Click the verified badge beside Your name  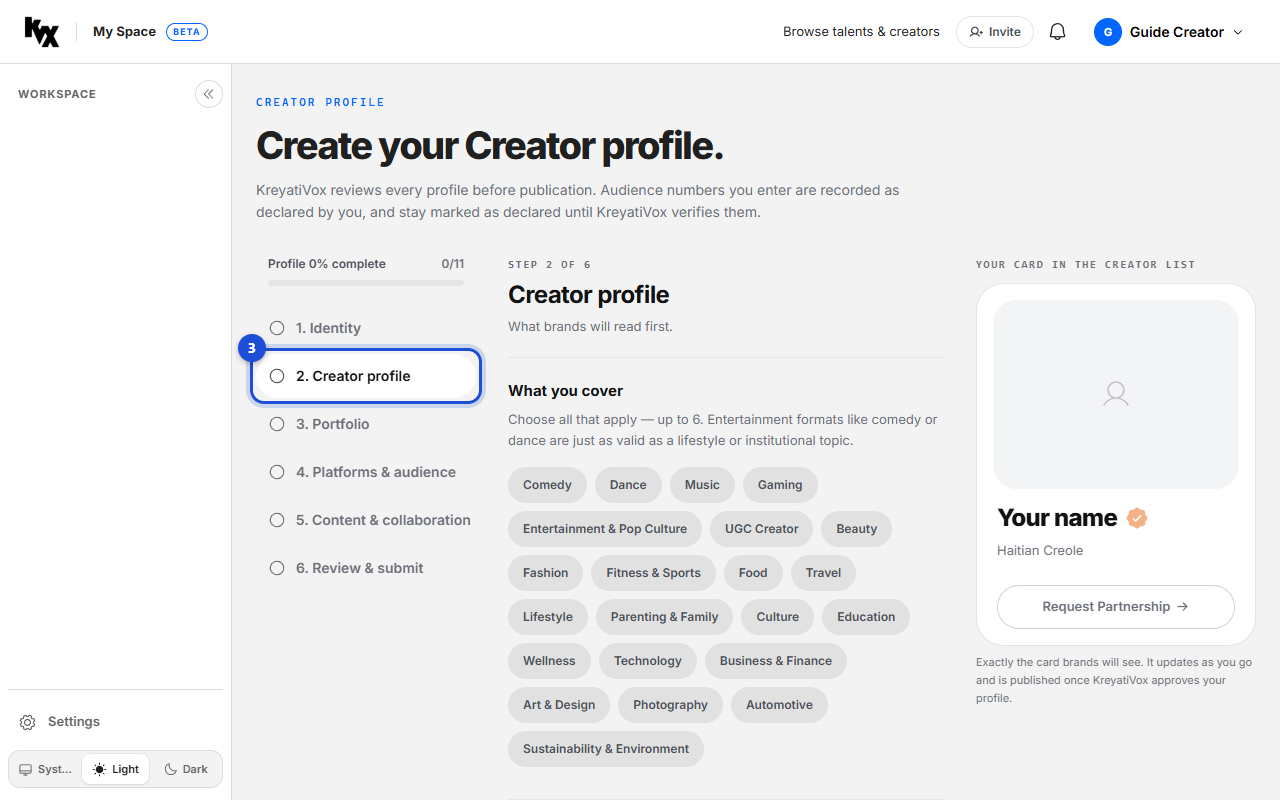pos(1137,518)
